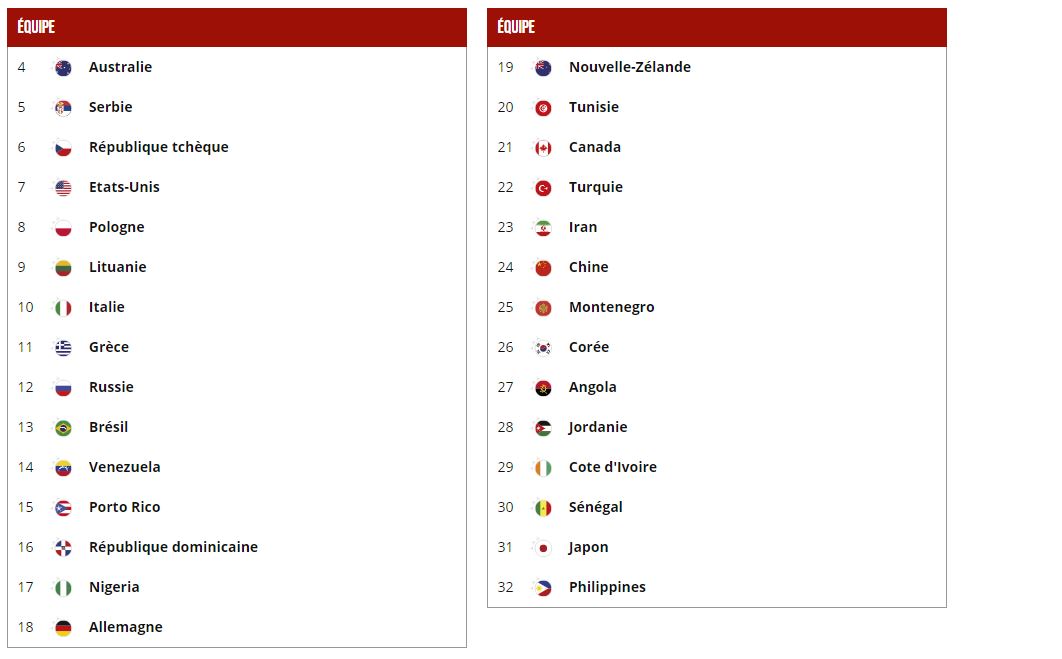1062x659 pixels.
Task: Click the left ÉQUIPE column header
Action: [x=36, y=27]
